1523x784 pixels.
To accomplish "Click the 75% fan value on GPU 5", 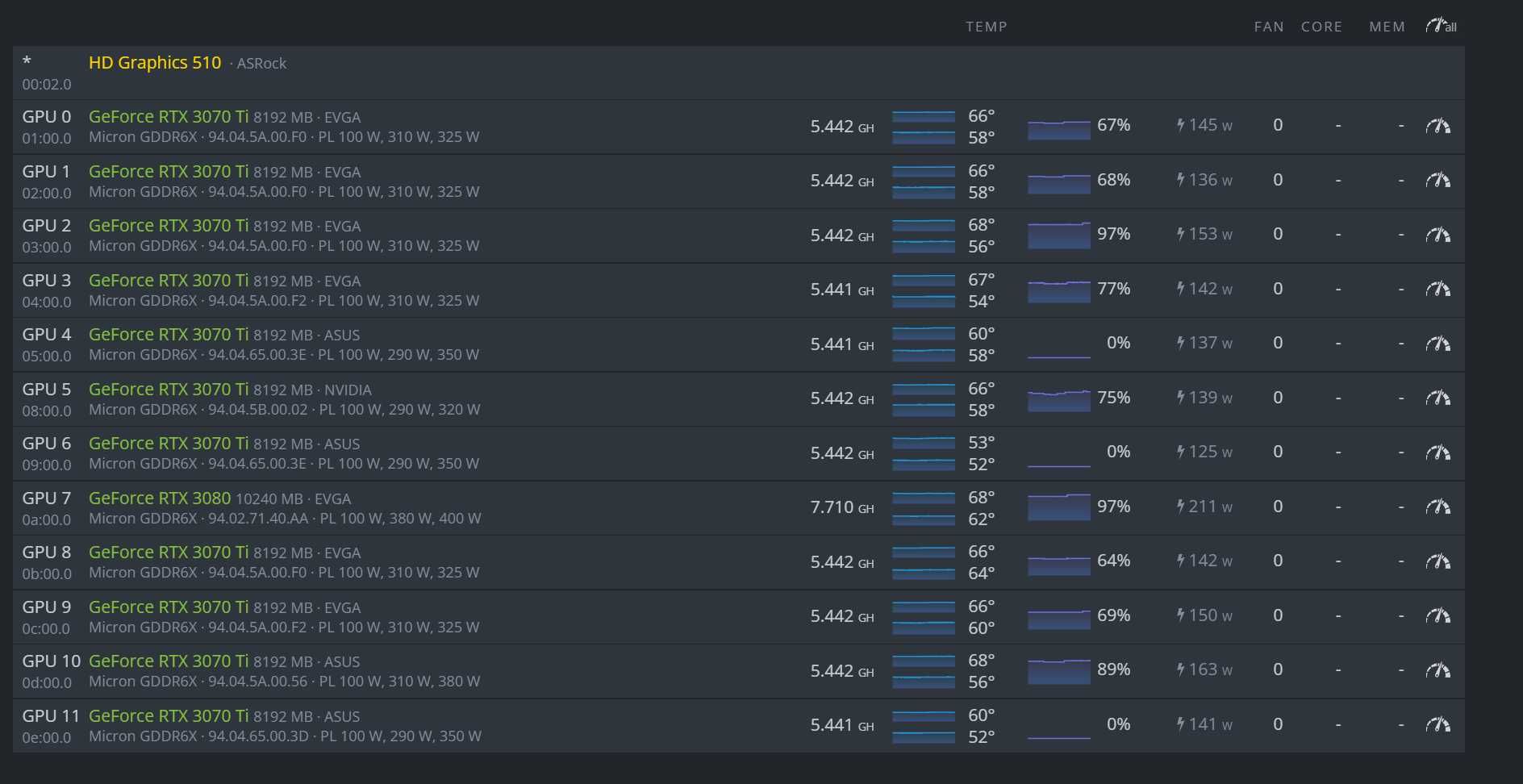I will click(x=1113, y=398).
